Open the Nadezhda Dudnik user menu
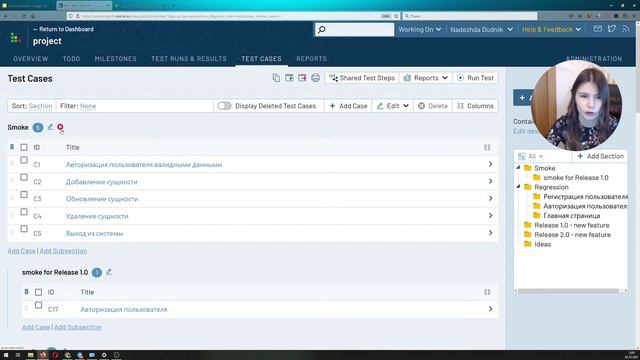 (x=481, y=29)
